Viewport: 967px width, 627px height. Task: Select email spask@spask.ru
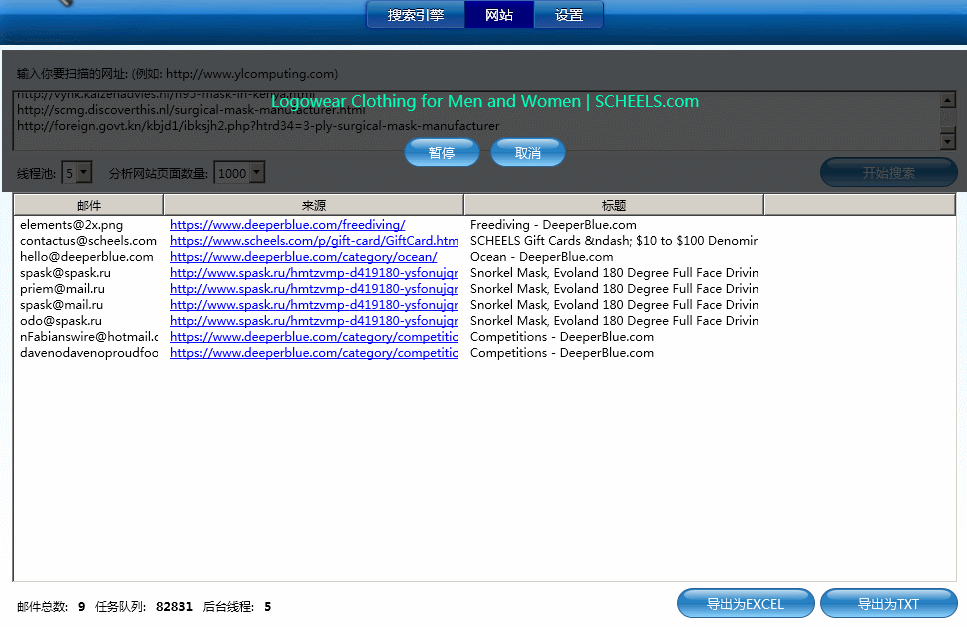pos(65,273)
